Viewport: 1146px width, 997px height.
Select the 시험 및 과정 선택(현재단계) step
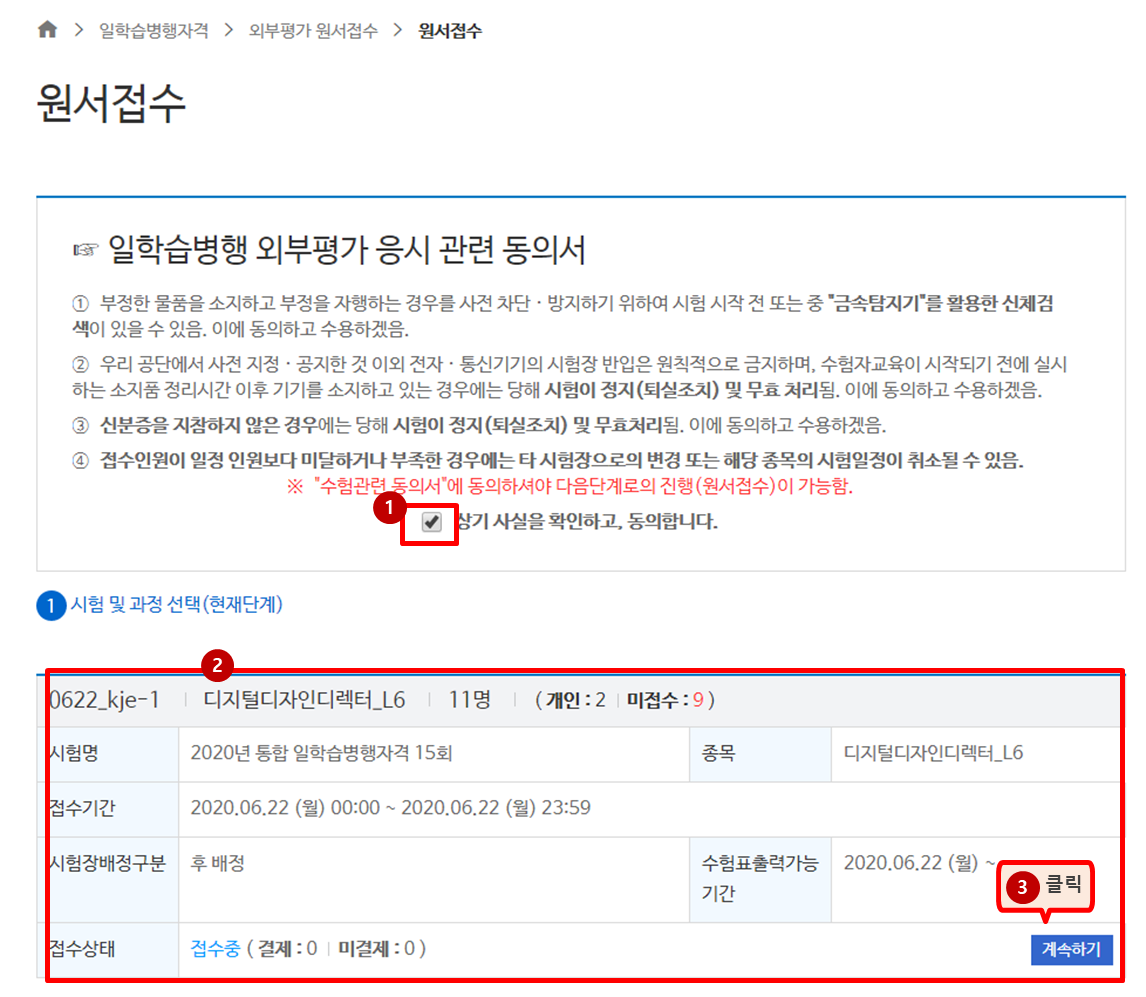point(160,605)
